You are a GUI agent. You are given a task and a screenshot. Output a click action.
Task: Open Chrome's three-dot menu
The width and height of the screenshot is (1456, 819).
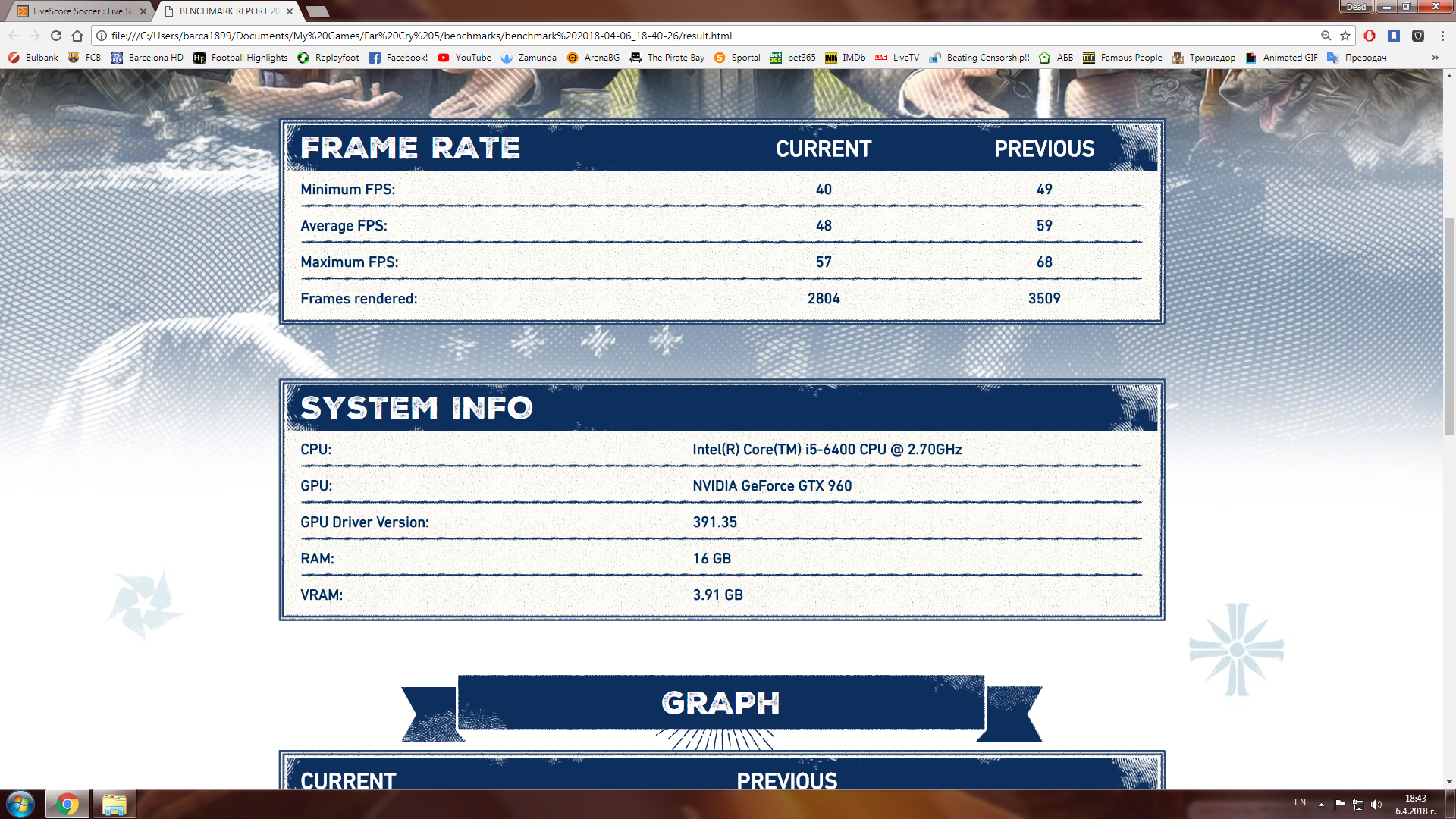tap(1442, 36)
